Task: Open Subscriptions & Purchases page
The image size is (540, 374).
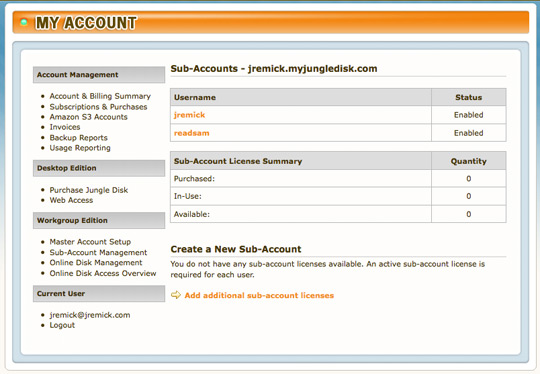Action: coord(98,107)
